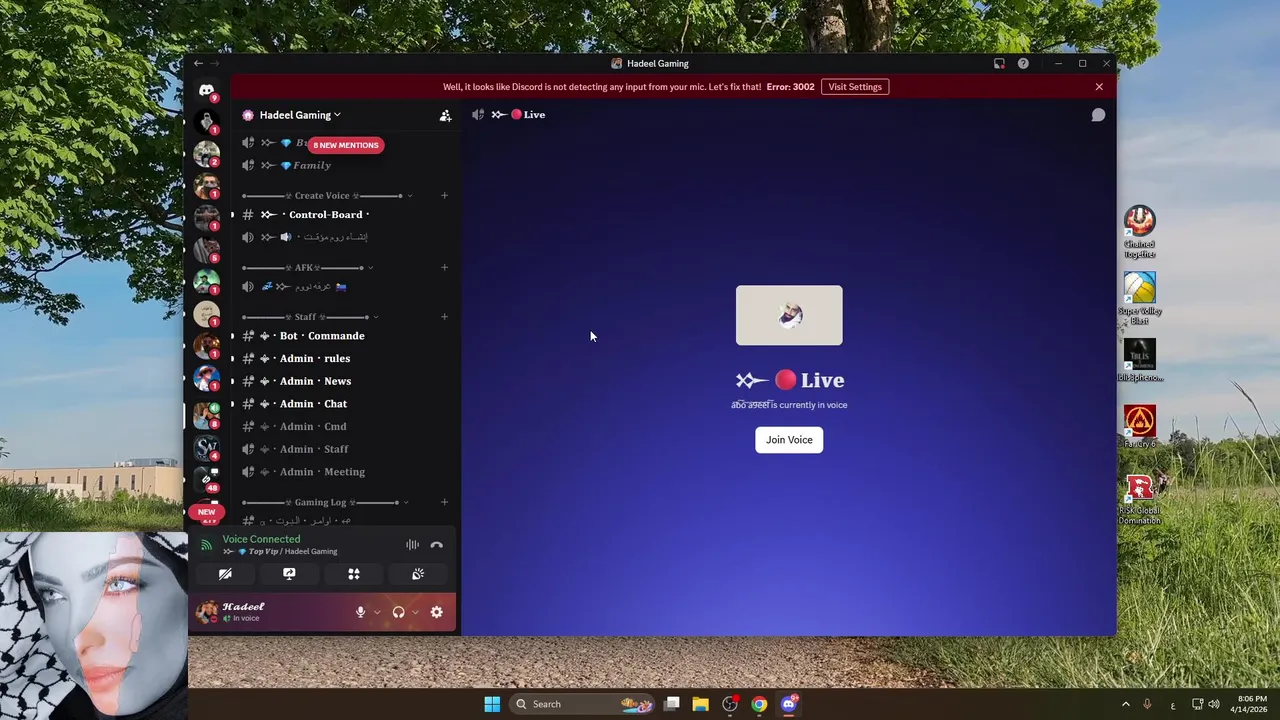The image size is (1280, 720).
Task: Click taskbar Search box
Action: click(581, 704)
